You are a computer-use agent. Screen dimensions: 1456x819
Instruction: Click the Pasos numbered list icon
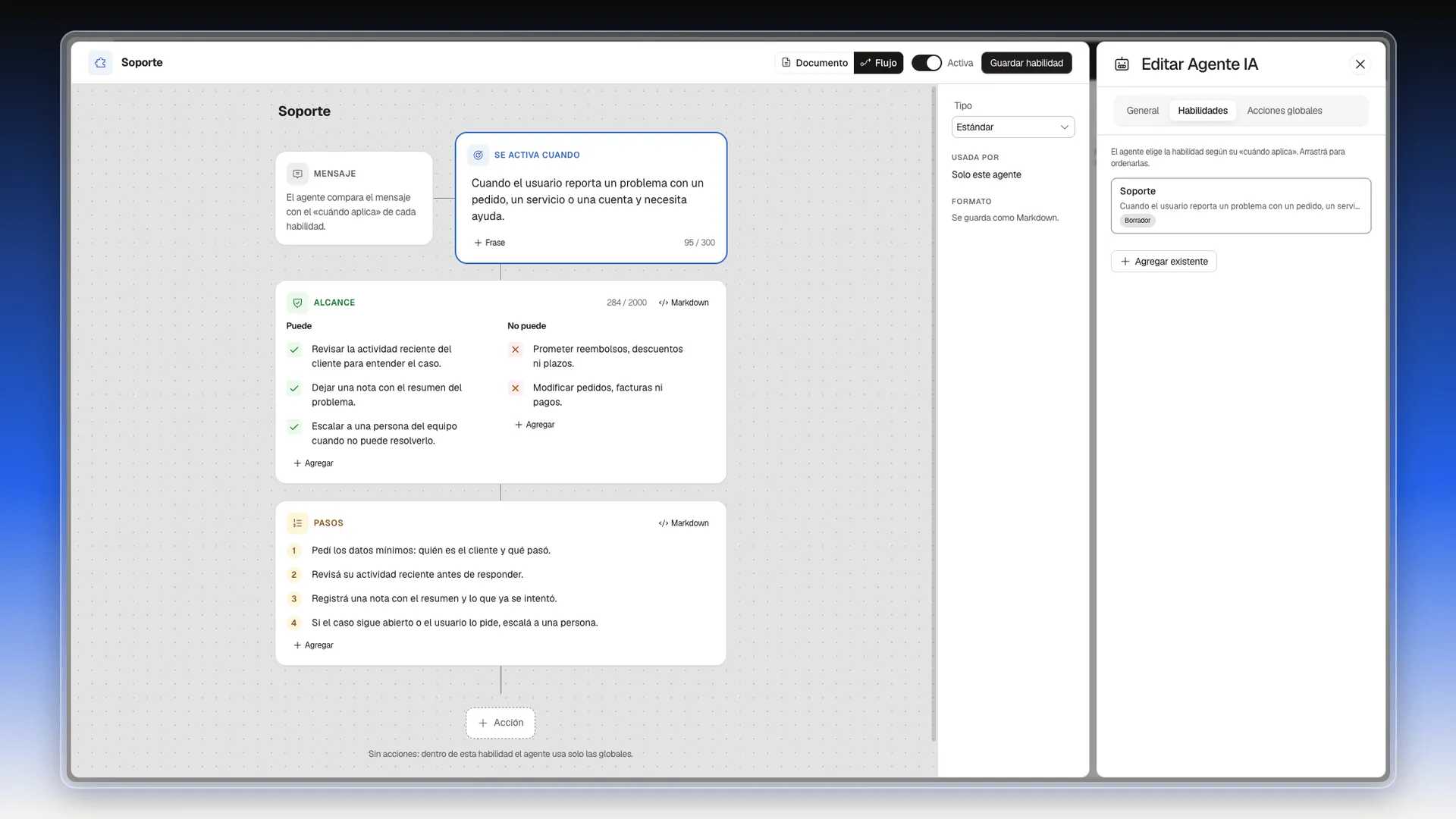pos(297,523)
